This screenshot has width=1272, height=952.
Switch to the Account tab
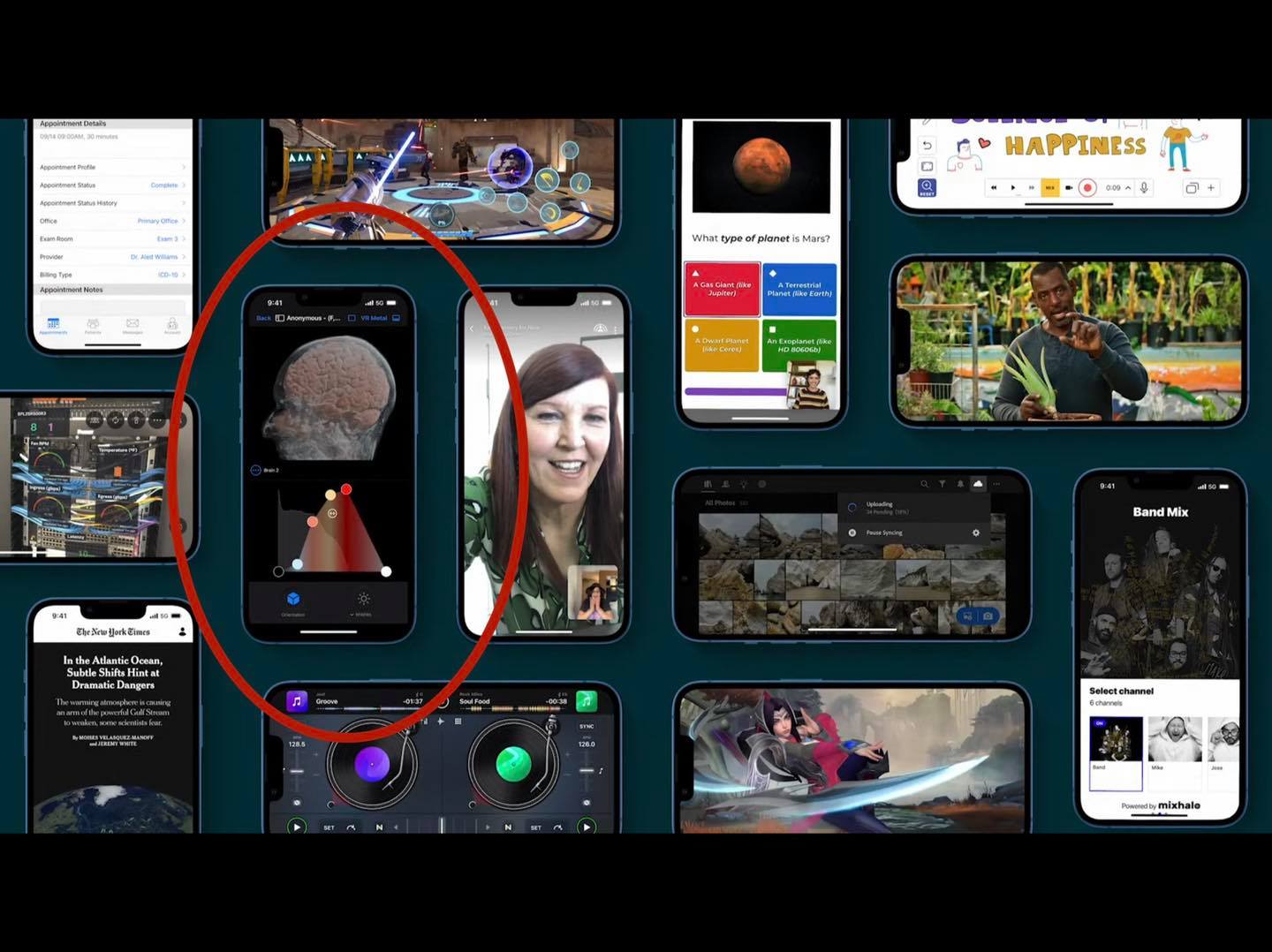point(172,326)
